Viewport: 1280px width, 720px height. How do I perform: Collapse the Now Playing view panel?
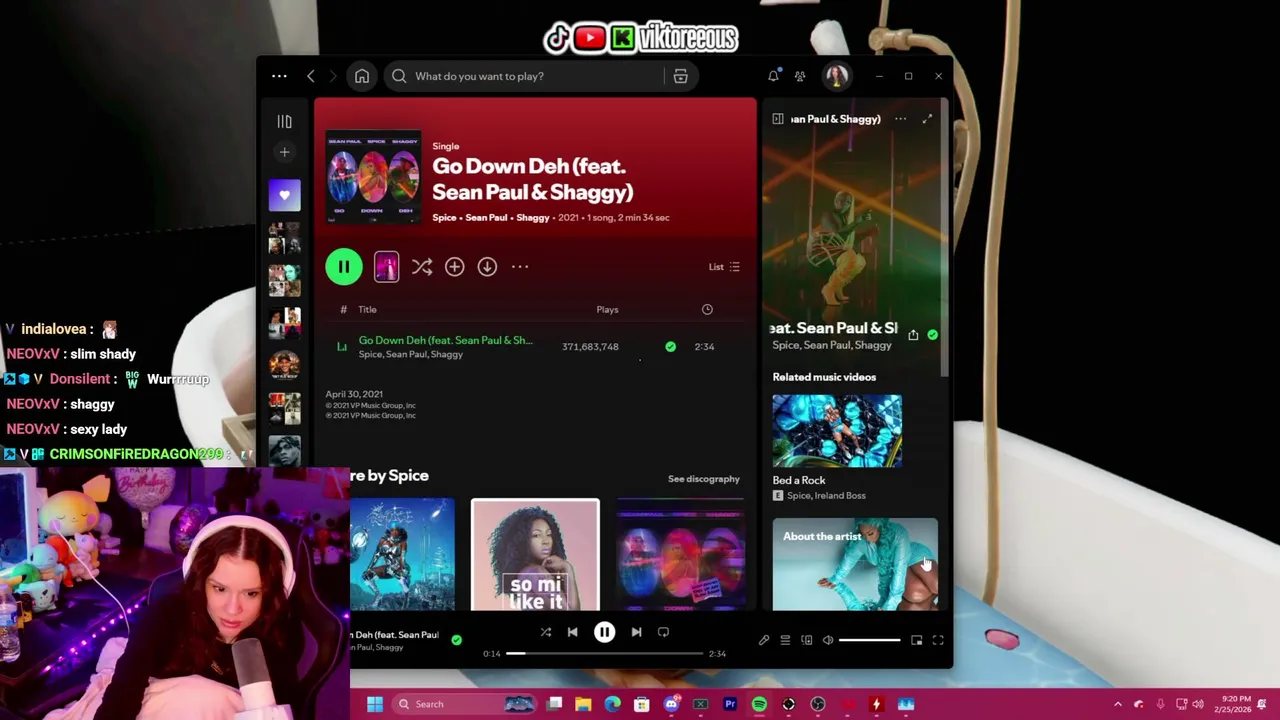pyautogui.click(x=778, y=119)
